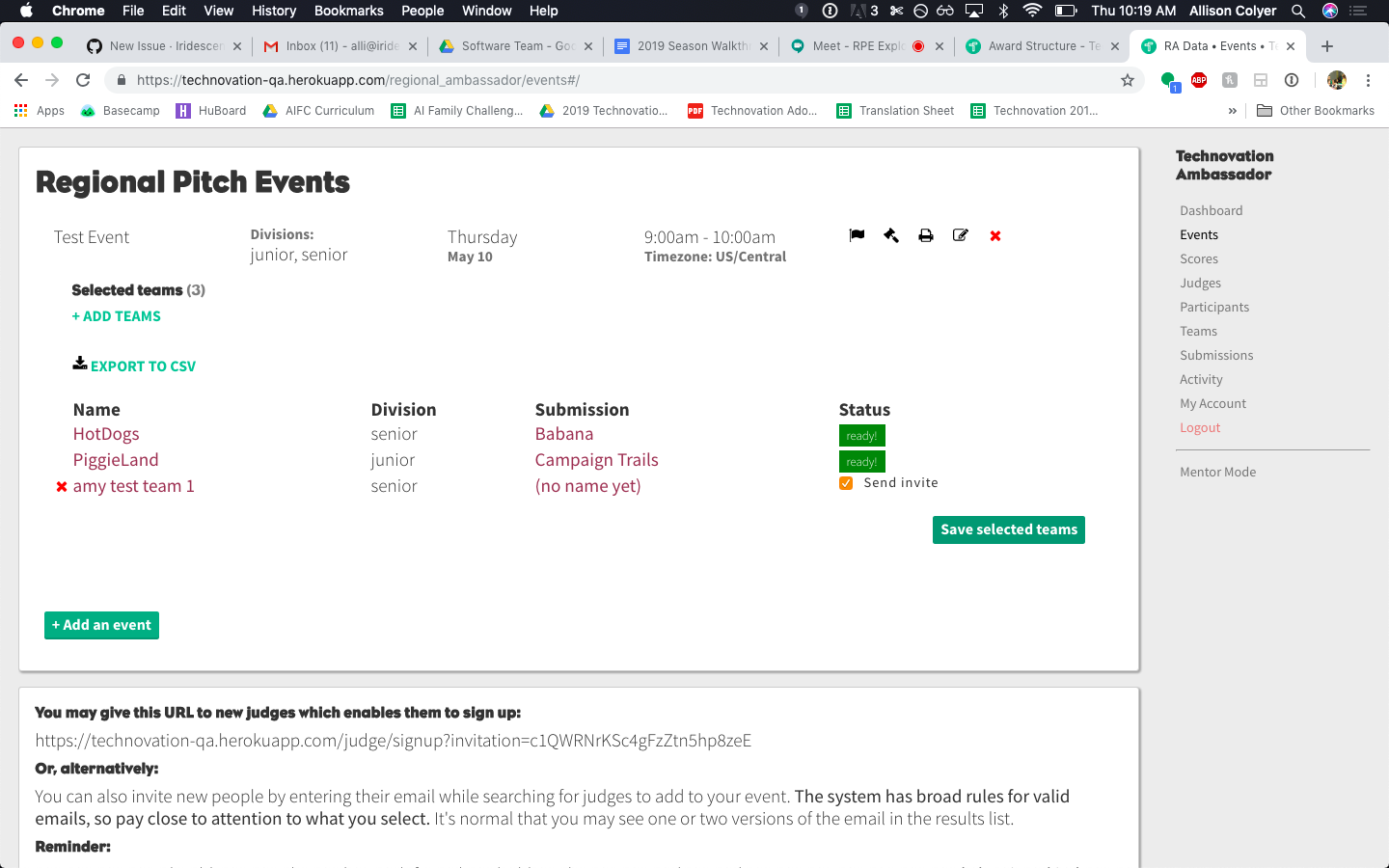Click the Export to CSV download icon
Image resolution: width=1389 pixels, height=868 pixels.
[x=79, y=363]
